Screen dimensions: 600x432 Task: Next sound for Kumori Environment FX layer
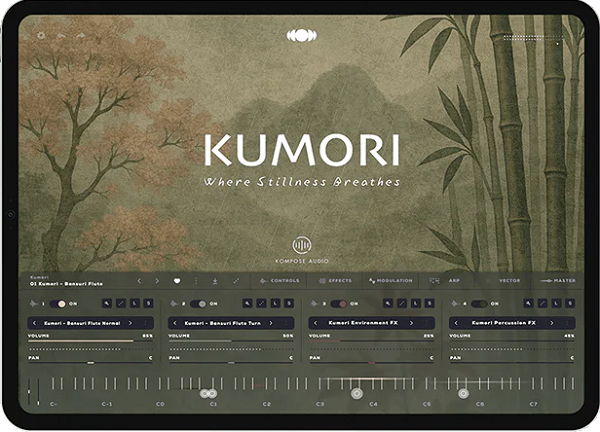[411, 323]
